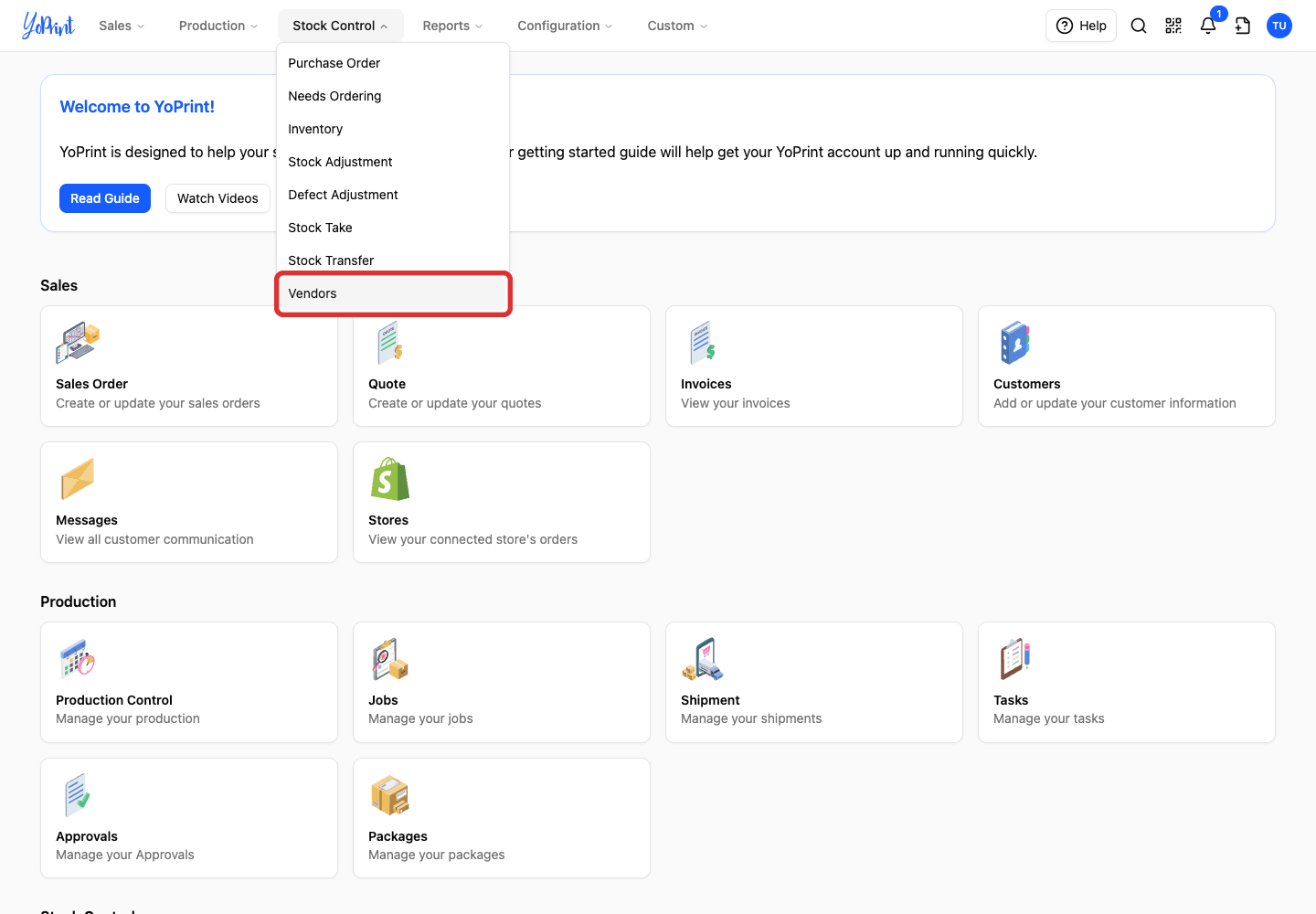The height and width of the screenshot is (914, 1316).
Task: Click the Customers address book icon
Action: coord(1015,344)
